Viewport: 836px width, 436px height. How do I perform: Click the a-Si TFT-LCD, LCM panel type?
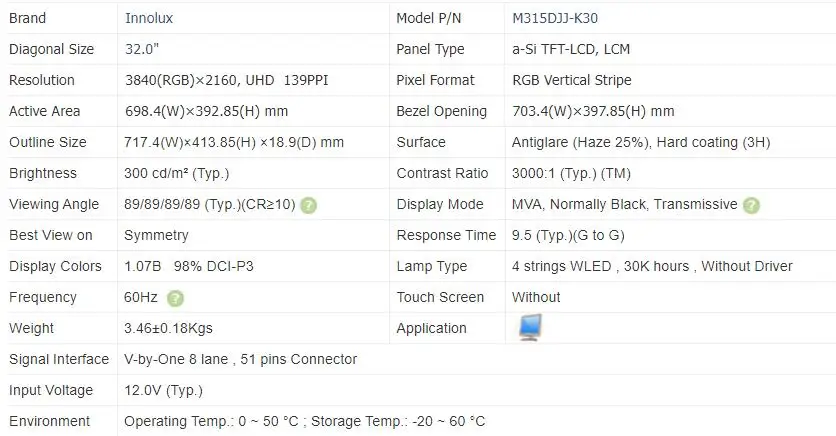click(x=570, y=49)
